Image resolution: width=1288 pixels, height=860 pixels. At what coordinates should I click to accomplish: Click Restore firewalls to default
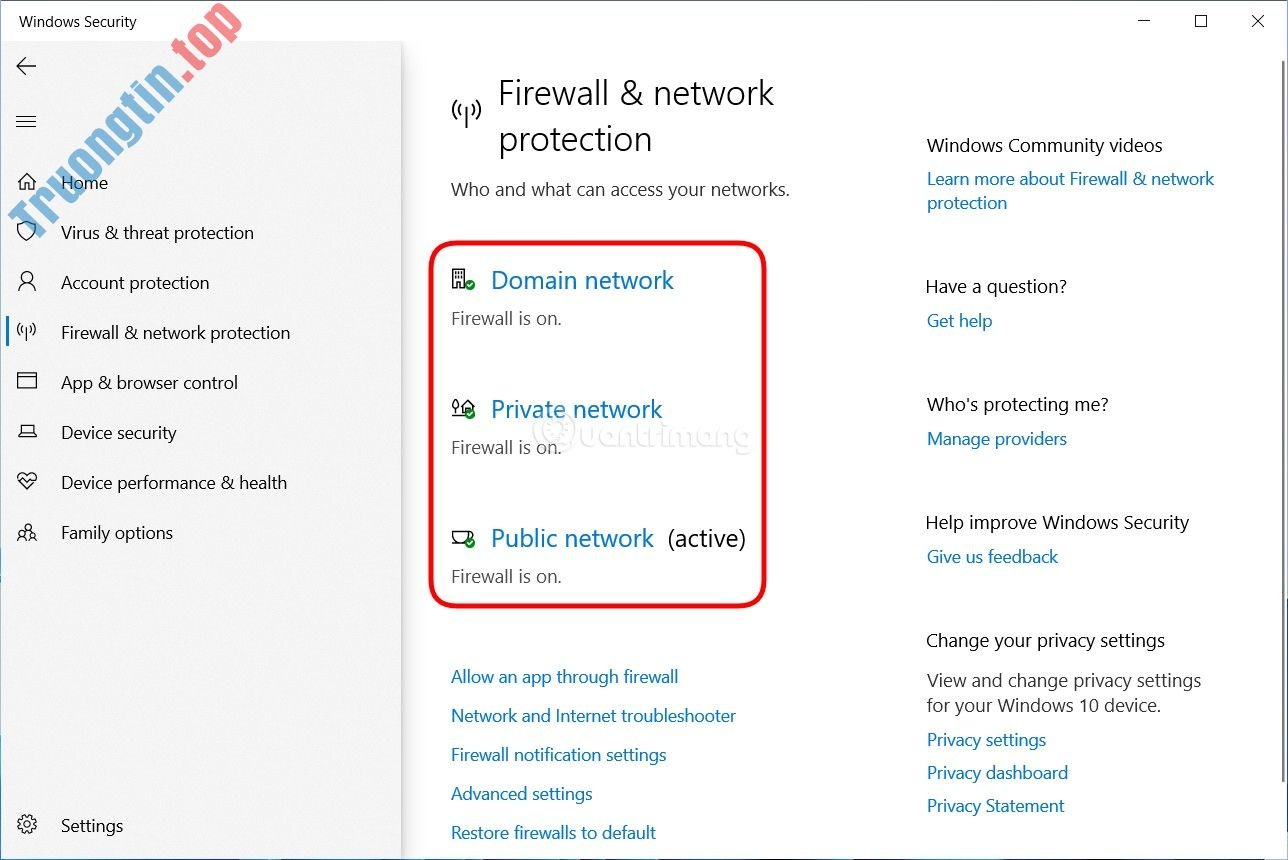(x=553, y=833)
